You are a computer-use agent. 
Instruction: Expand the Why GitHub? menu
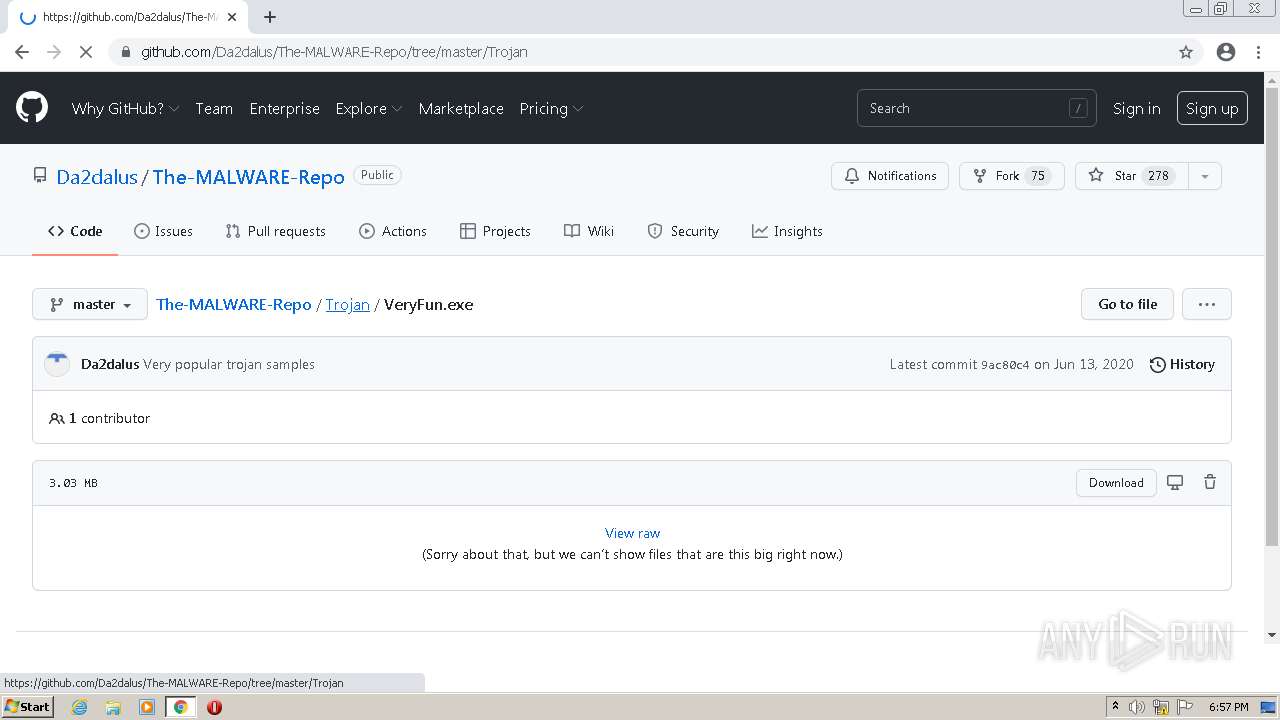pyautogui.click(x=125, y=108)
